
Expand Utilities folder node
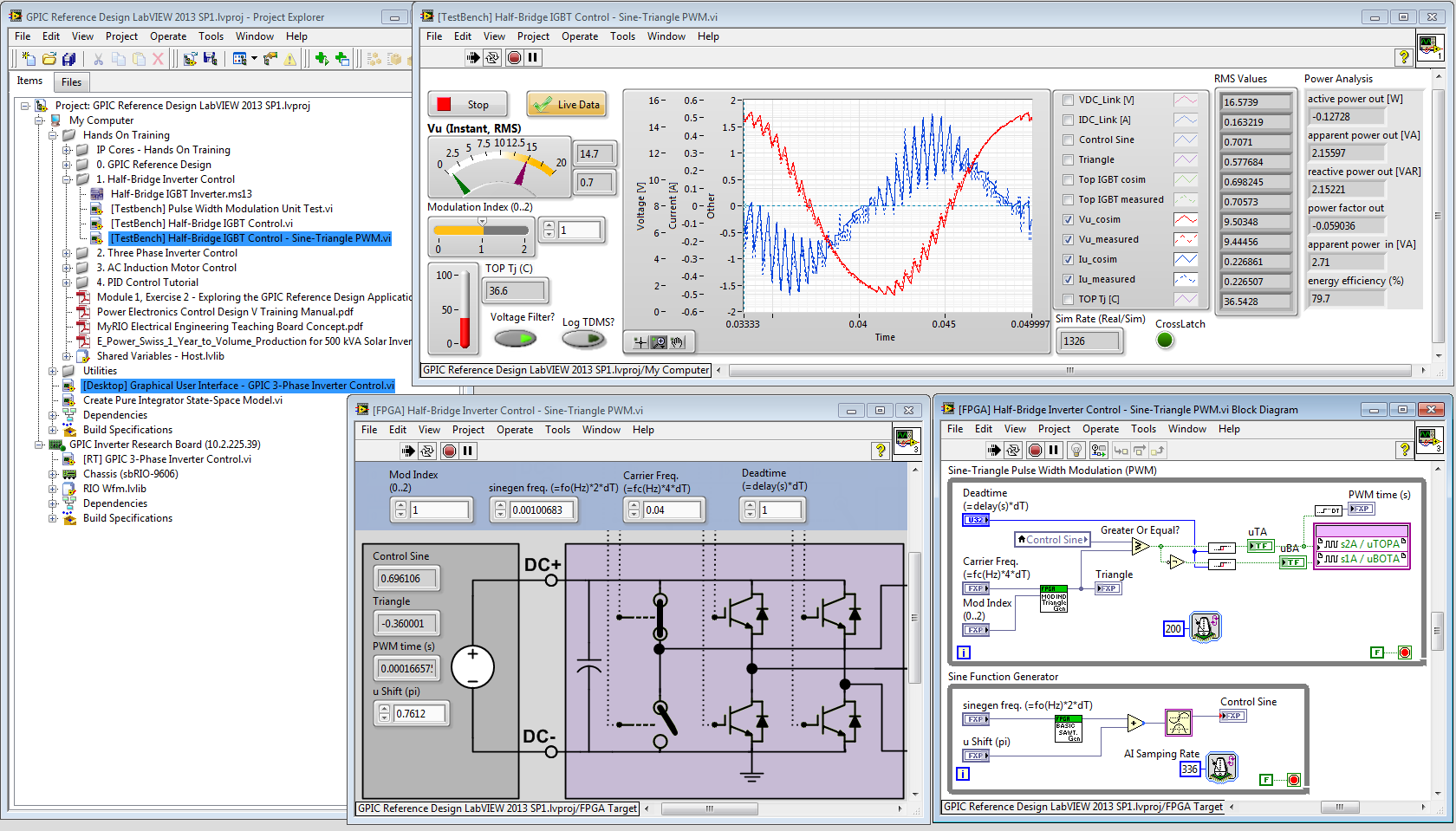(x=53, y=371)
